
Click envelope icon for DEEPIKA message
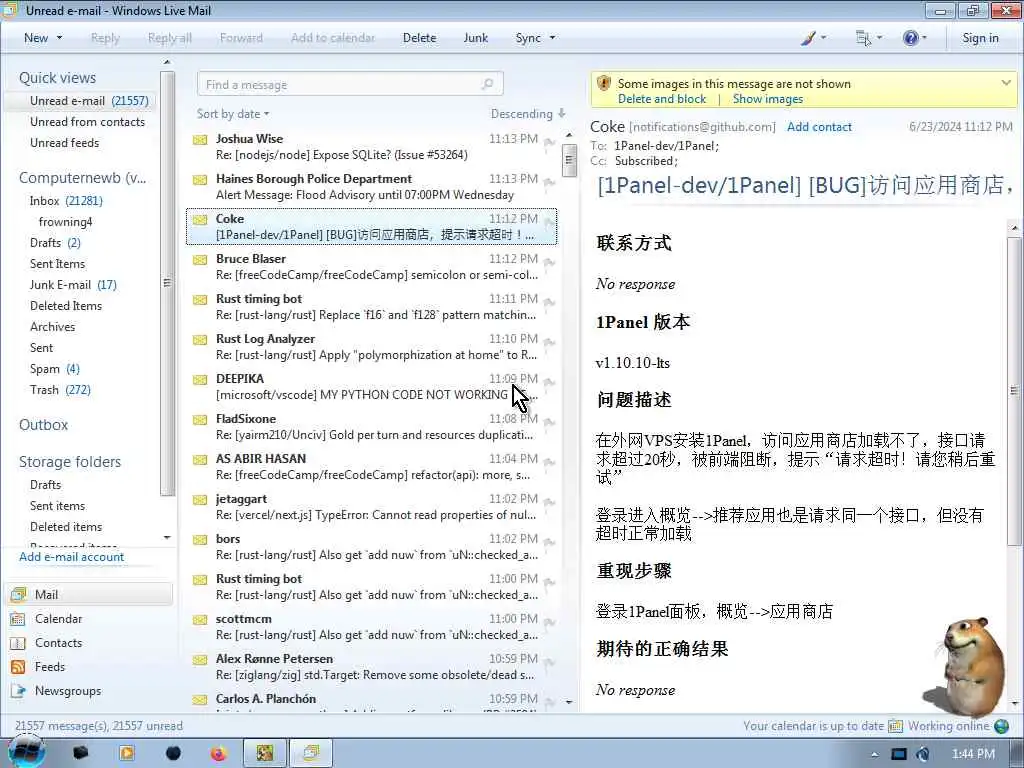[x=200, y=379]
